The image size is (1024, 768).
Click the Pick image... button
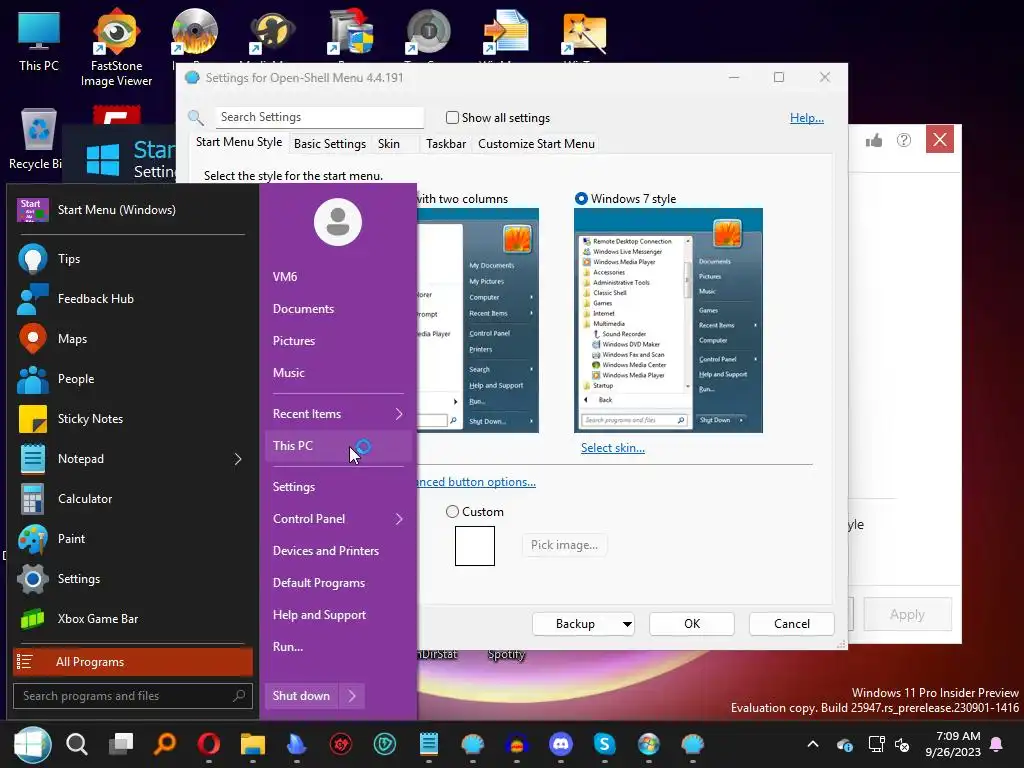click(564, 545)
